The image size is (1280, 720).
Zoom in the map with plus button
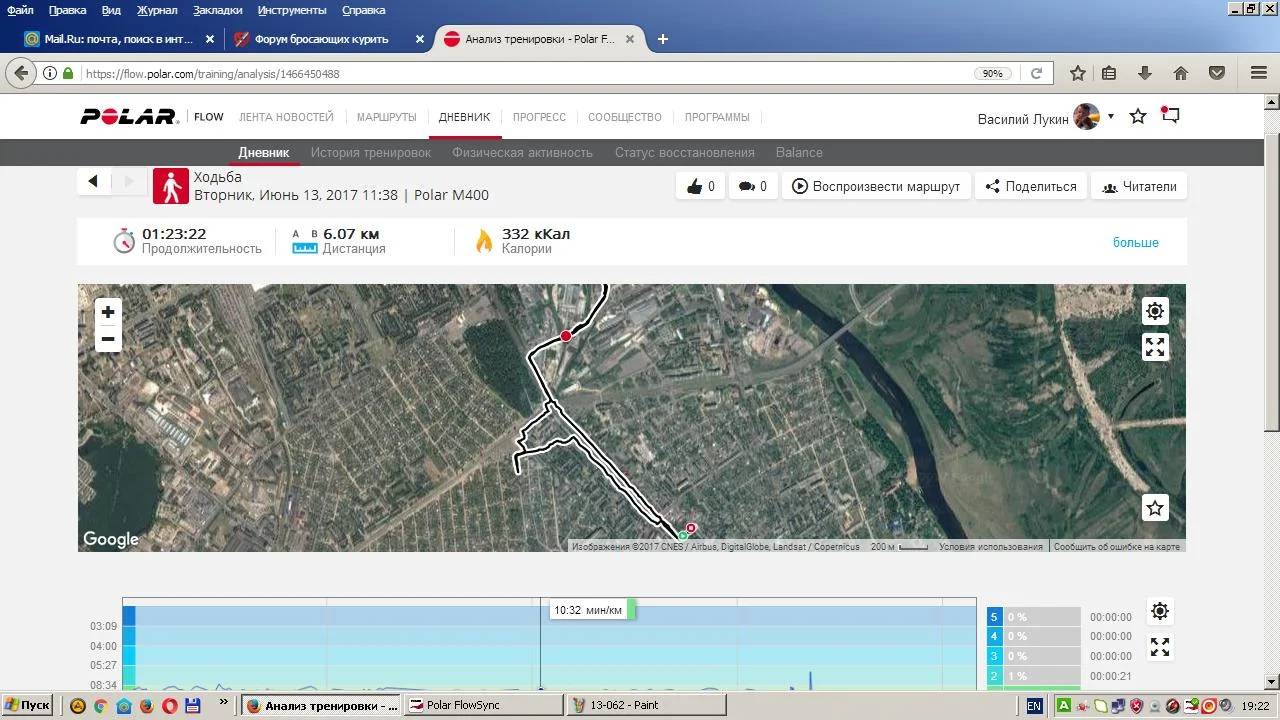coord(108,312)
